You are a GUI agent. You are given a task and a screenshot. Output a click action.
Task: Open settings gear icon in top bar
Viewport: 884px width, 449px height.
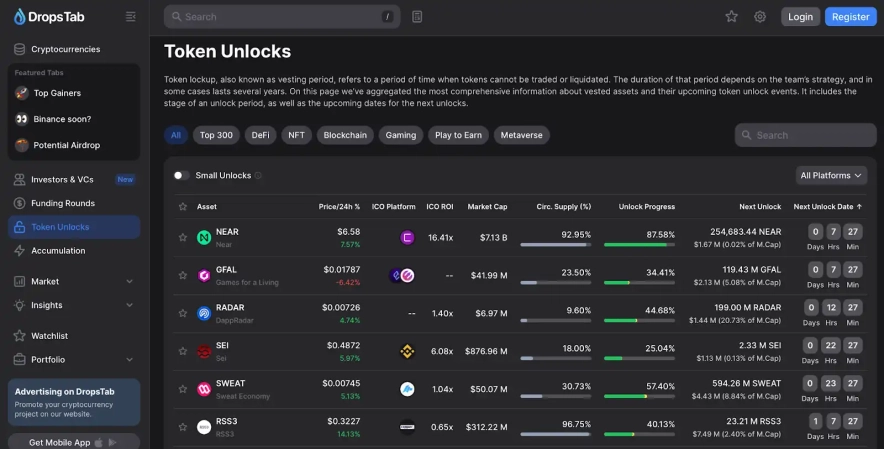760,16
